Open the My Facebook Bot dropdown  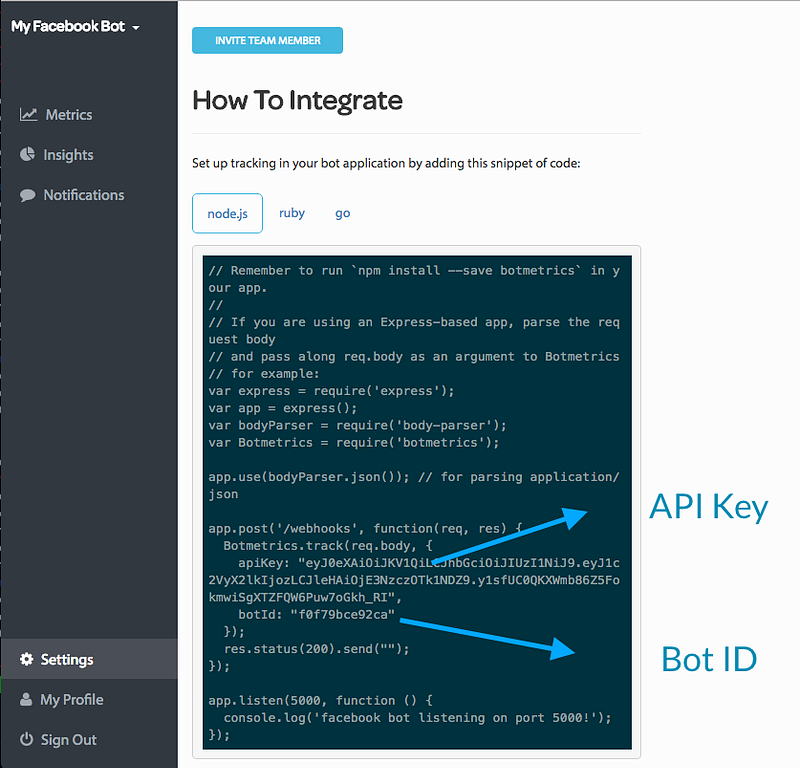click(x=76, y=27)
